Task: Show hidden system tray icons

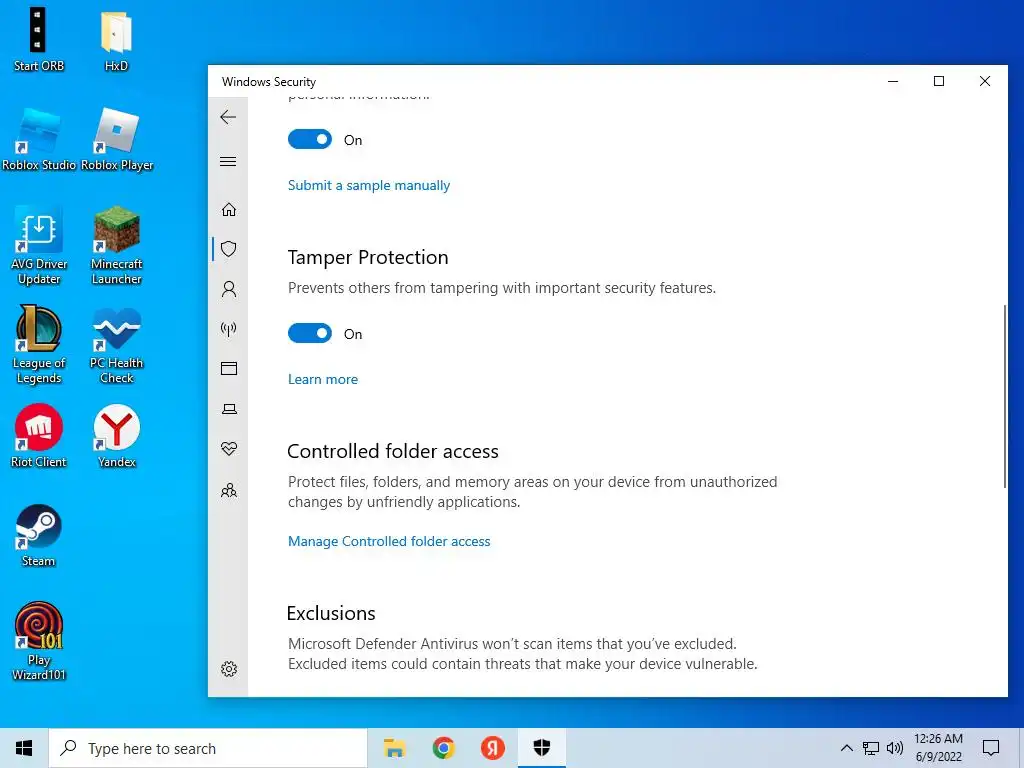Action: pos(846,748)
